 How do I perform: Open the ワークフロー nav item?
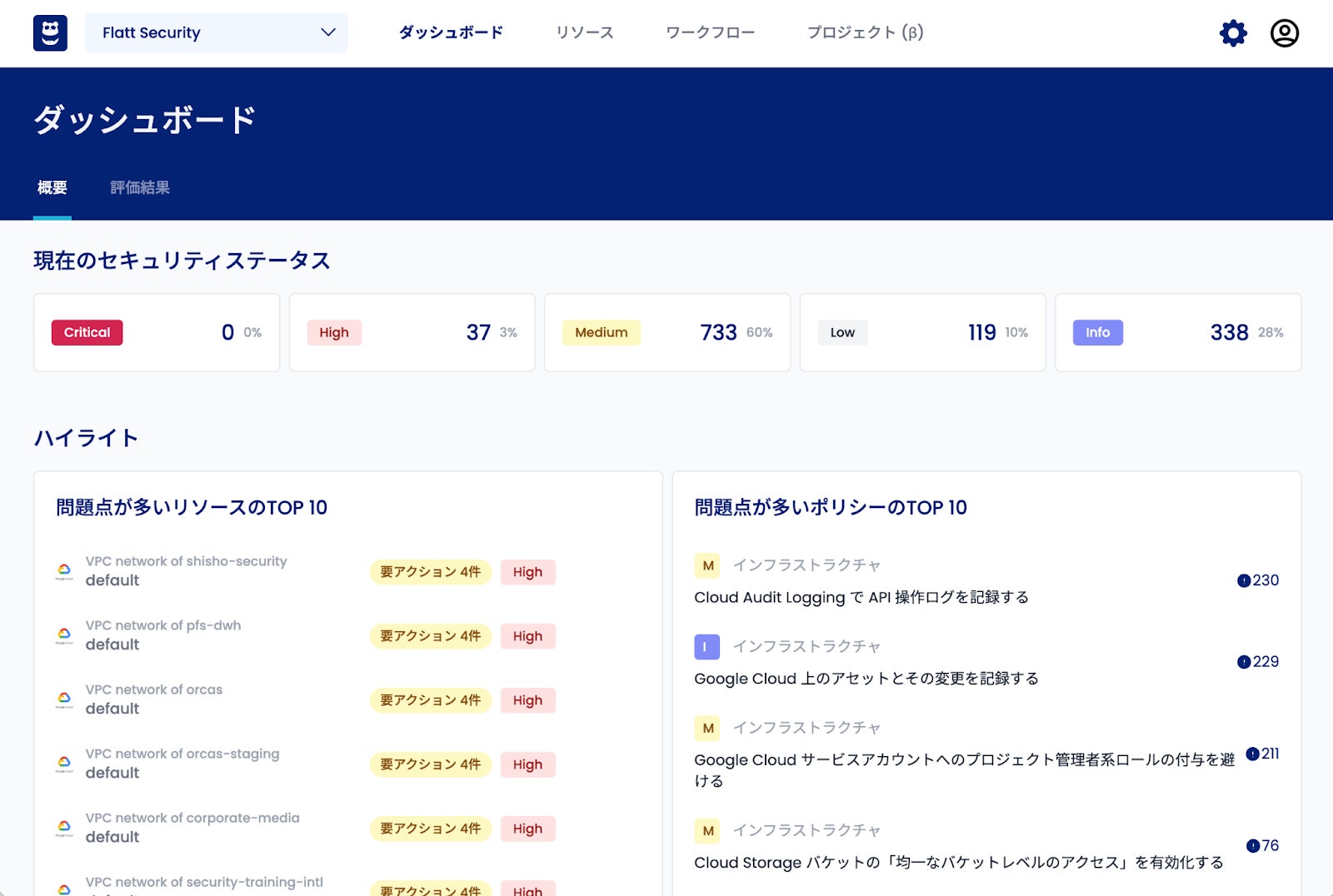710,32
